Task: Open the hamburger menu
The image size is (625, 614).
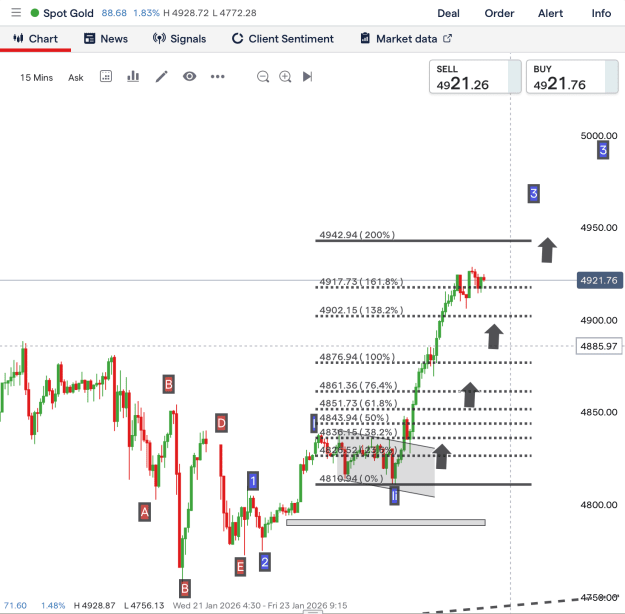Action: click(16, 13)
